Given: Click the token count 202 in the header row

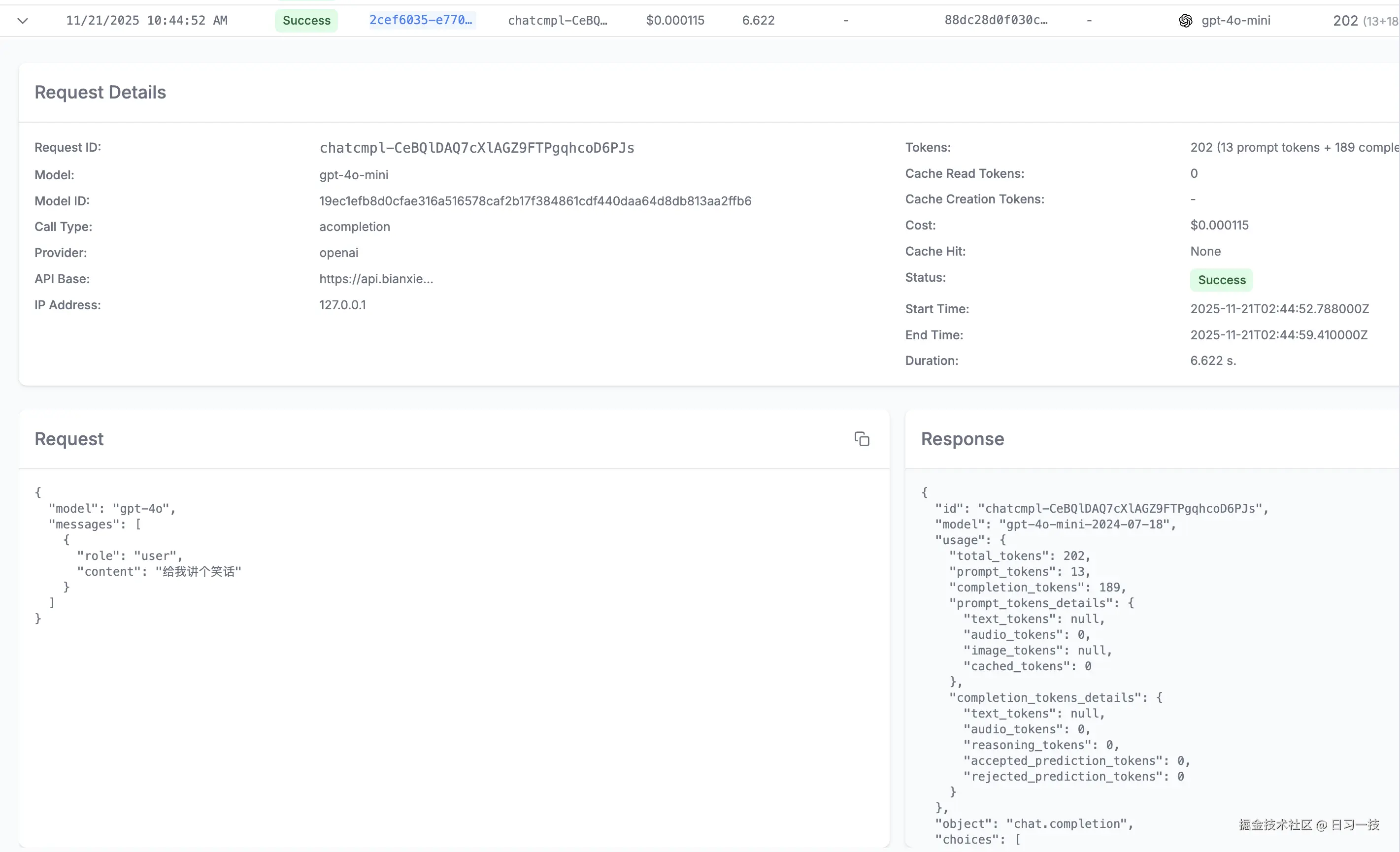Looking at the screenshot, I should click(x=1345, y=21).
